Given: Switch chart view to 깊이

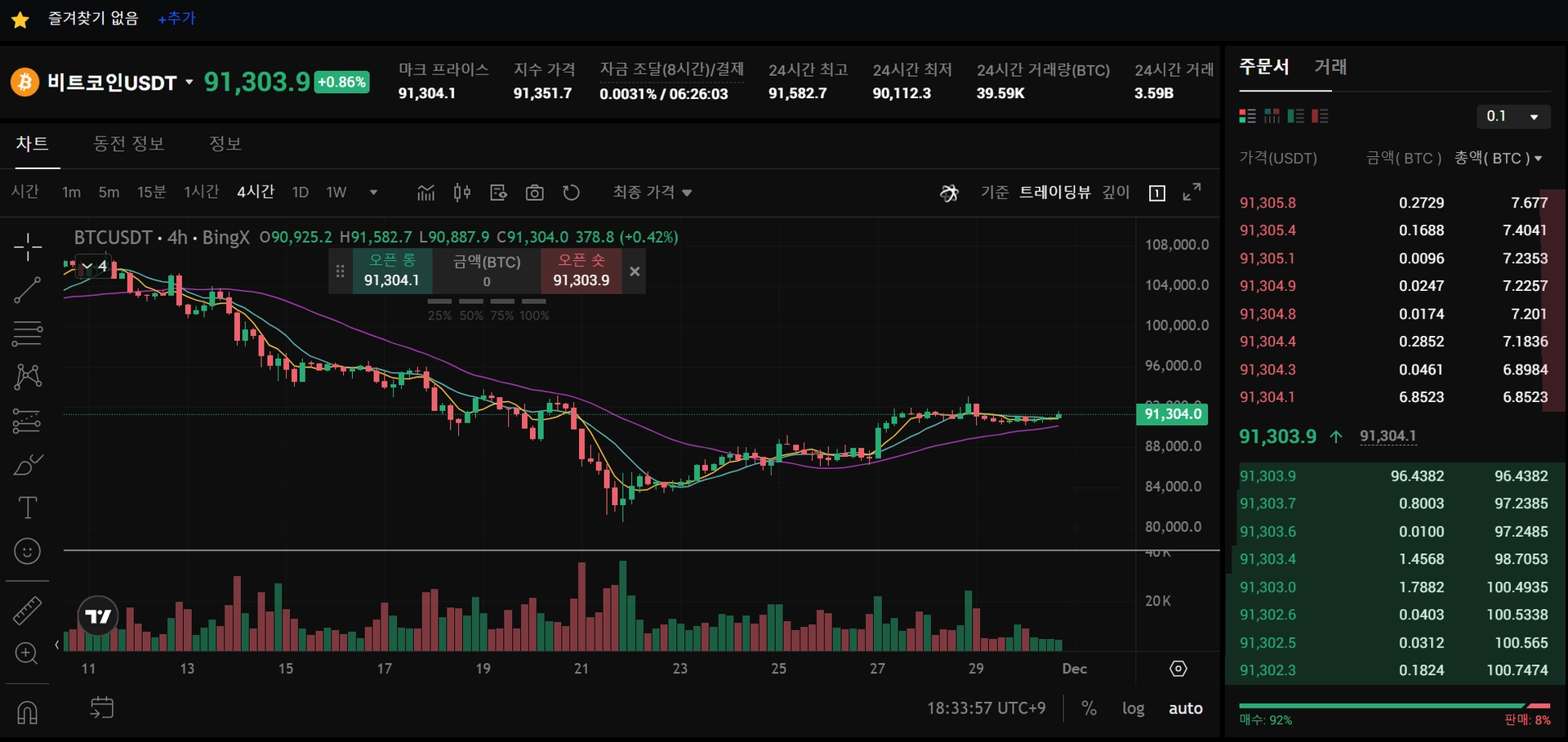Looking at the screenshot, I should tap(1116, 192).
